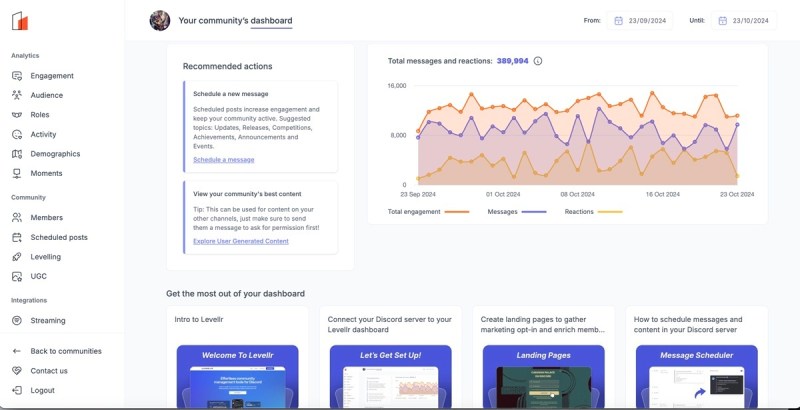Open the Welcome To Levellr video thumbnail

[237, 376]
